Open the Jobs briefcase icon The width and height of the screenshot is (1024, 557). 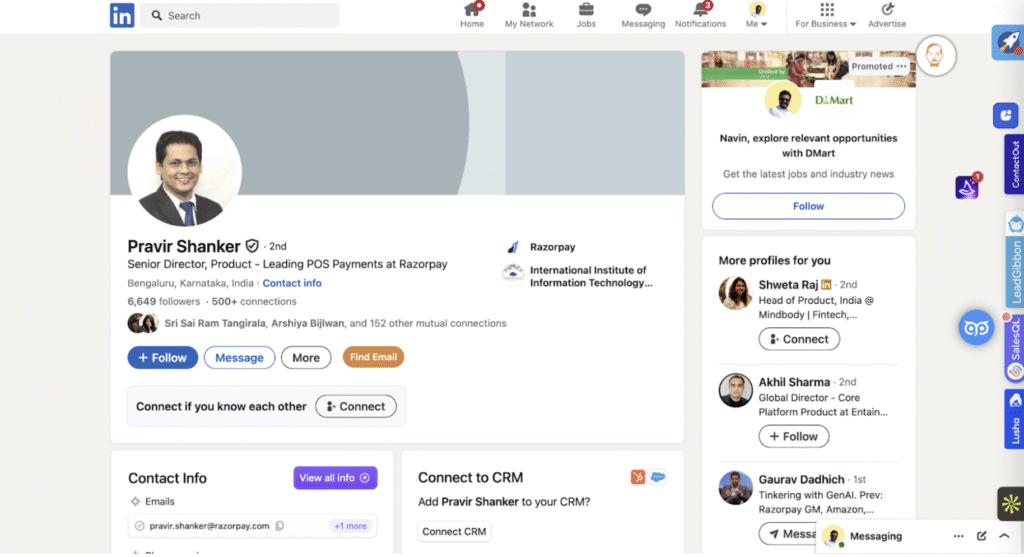pos(586,15)
